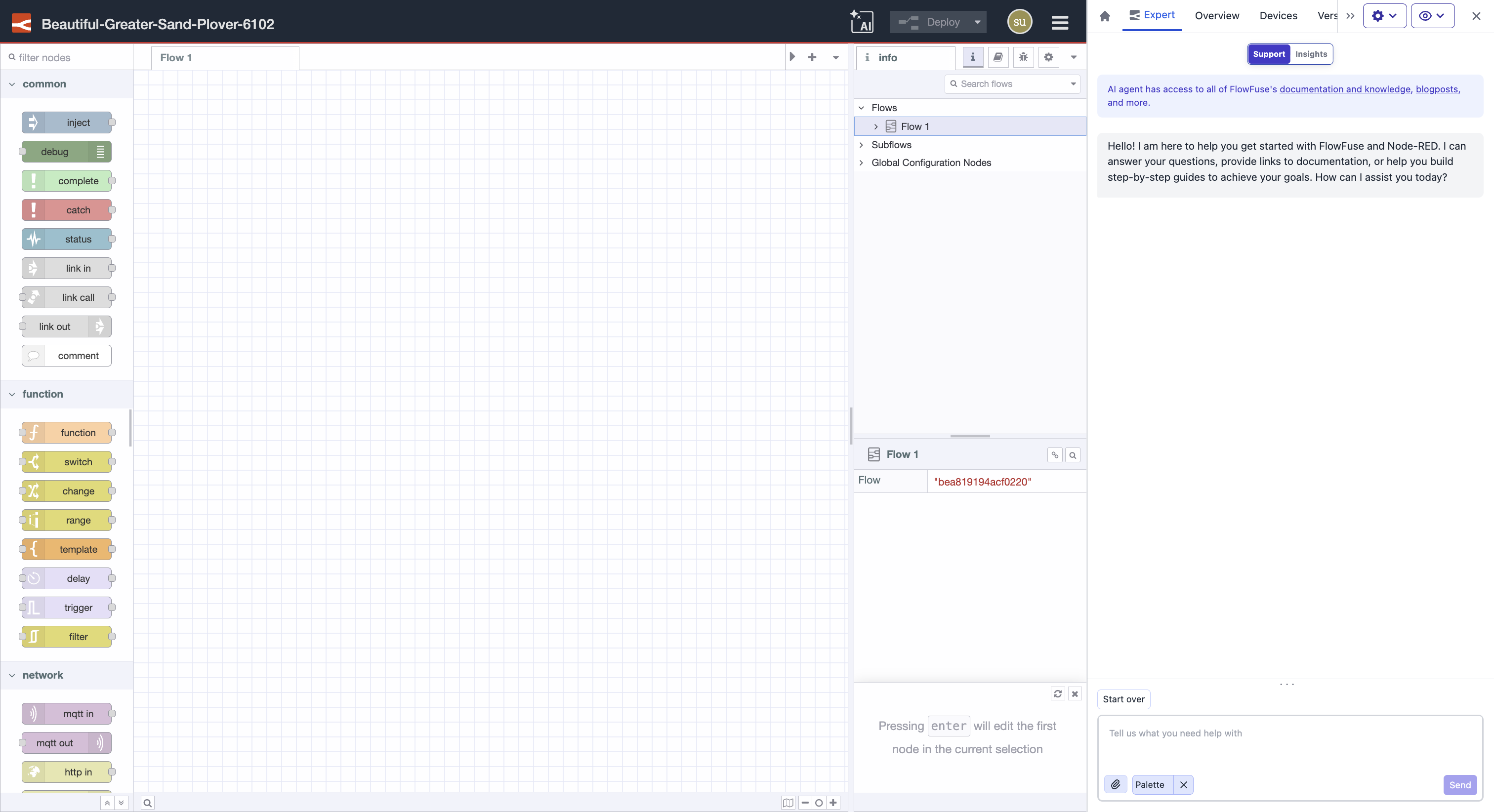The height and width of the screenshot is (812, 1494).
Task: Collapse the common palette category
Action: [66, 84]
